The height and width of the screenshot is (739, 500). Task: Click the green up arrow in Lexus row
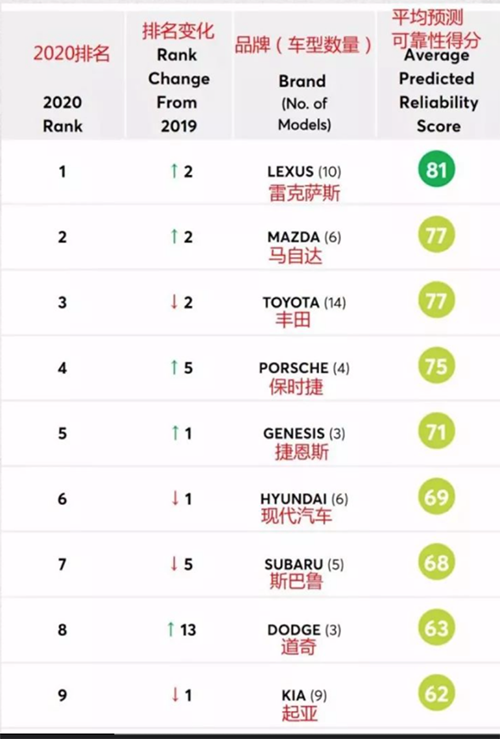click(x=174, y=171)
